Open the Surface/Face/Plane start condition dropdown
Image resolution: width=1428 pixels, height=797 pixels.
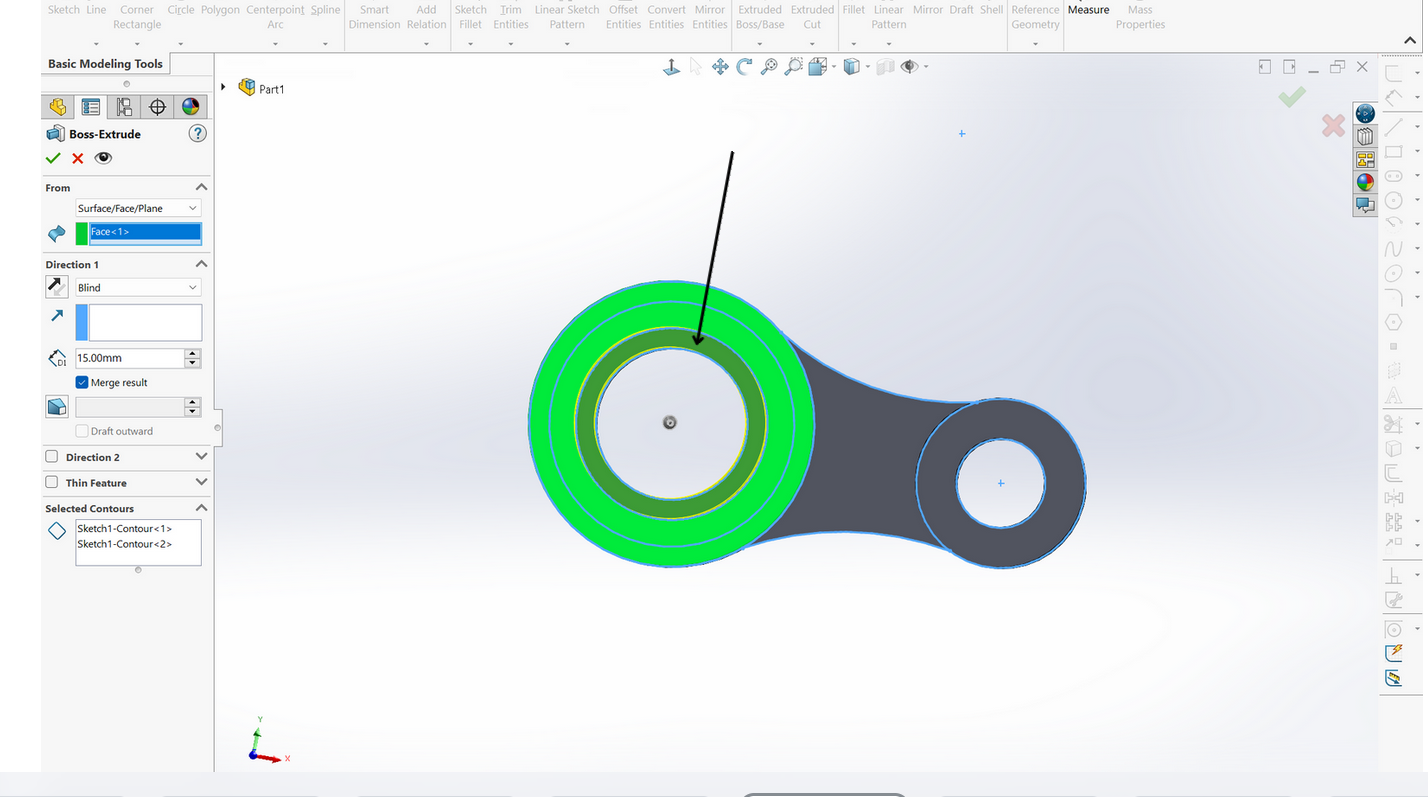(138, 208)
